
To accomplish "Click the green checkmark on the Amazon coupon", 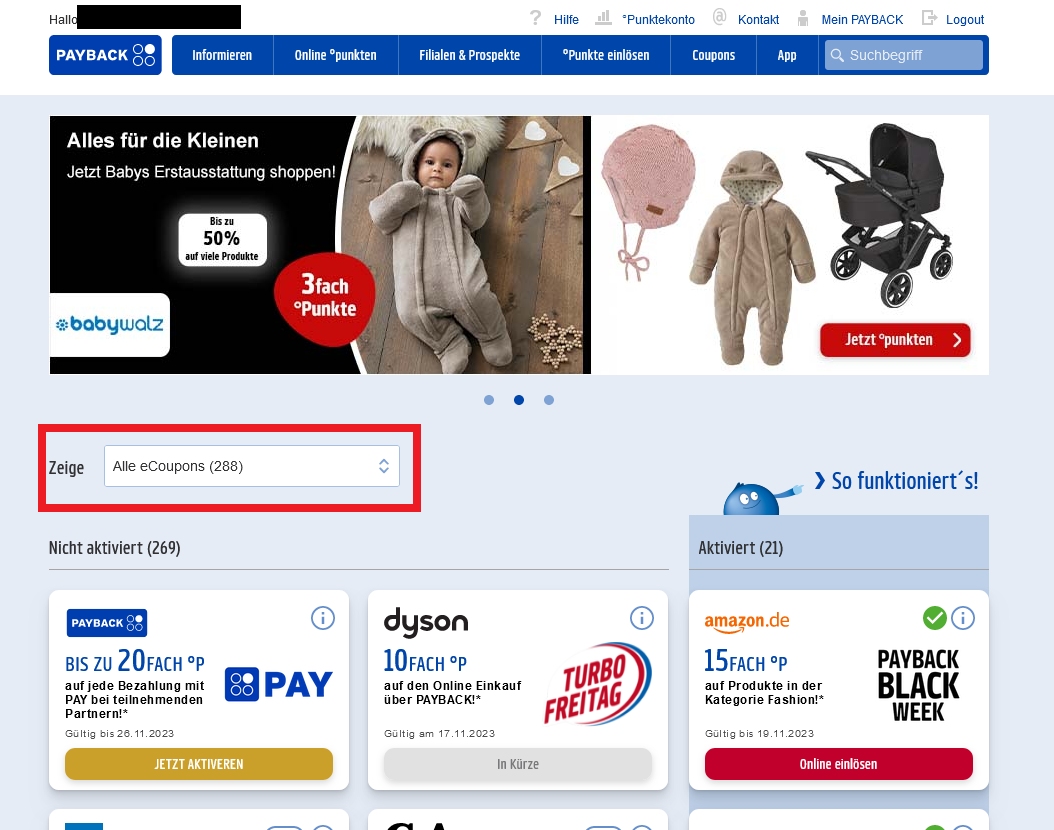I will click(934, 618).
